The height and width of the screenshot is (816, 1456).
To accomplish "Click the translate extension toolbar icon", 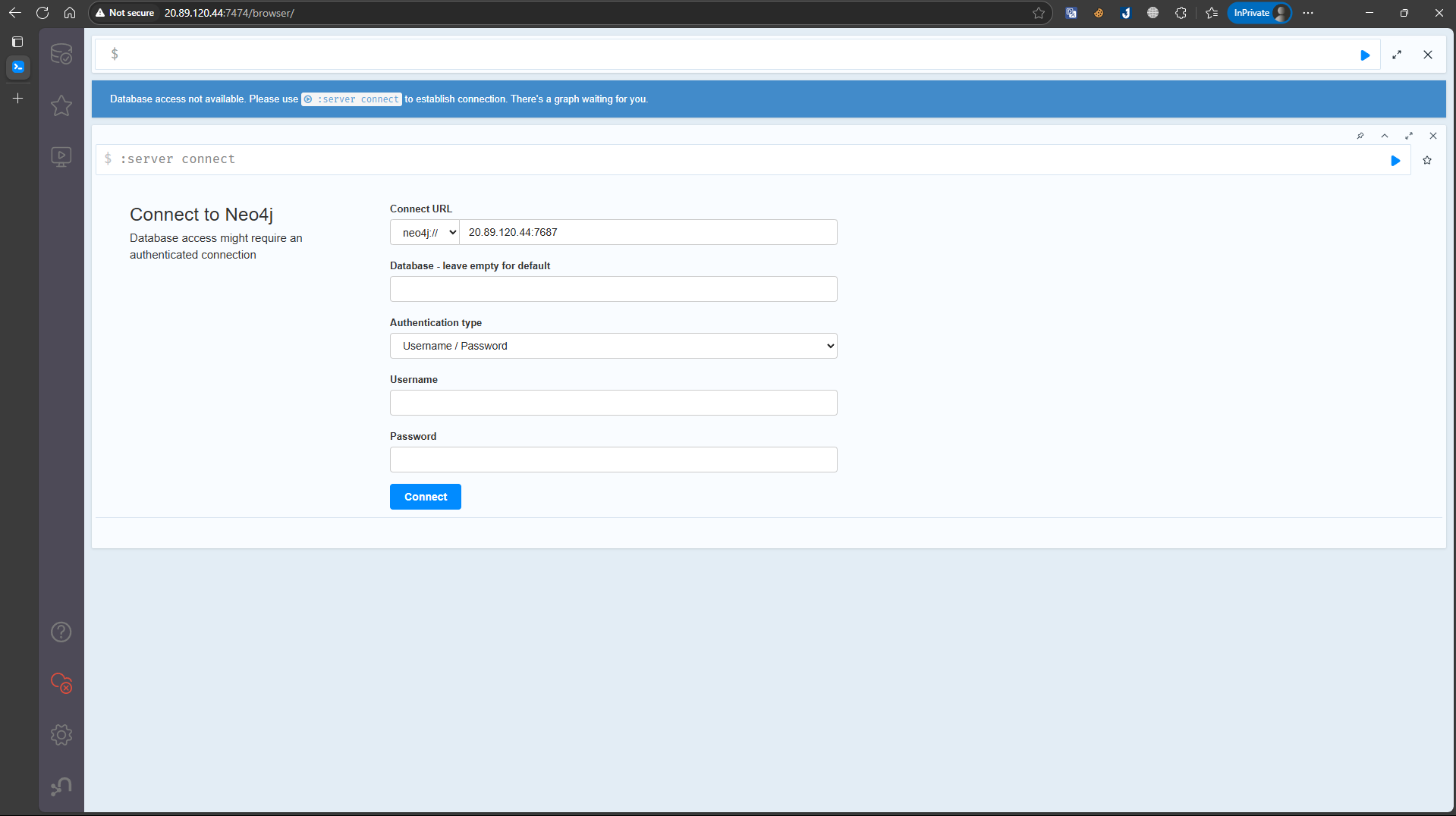I will [x=1071, y=13].
